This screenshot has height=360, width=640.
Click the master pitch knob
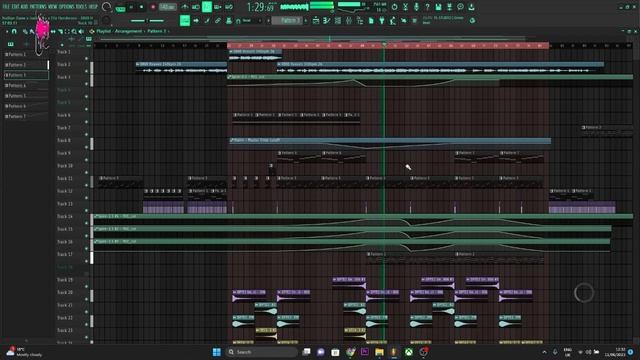click(107, 20)
